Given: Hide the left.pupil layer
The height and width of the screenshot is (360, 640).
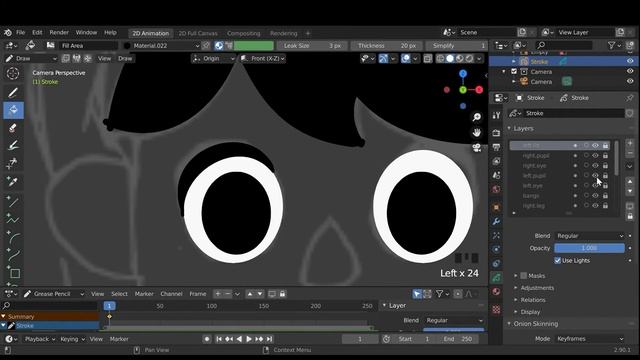Looking at the screenshot, I should (596, 176).
